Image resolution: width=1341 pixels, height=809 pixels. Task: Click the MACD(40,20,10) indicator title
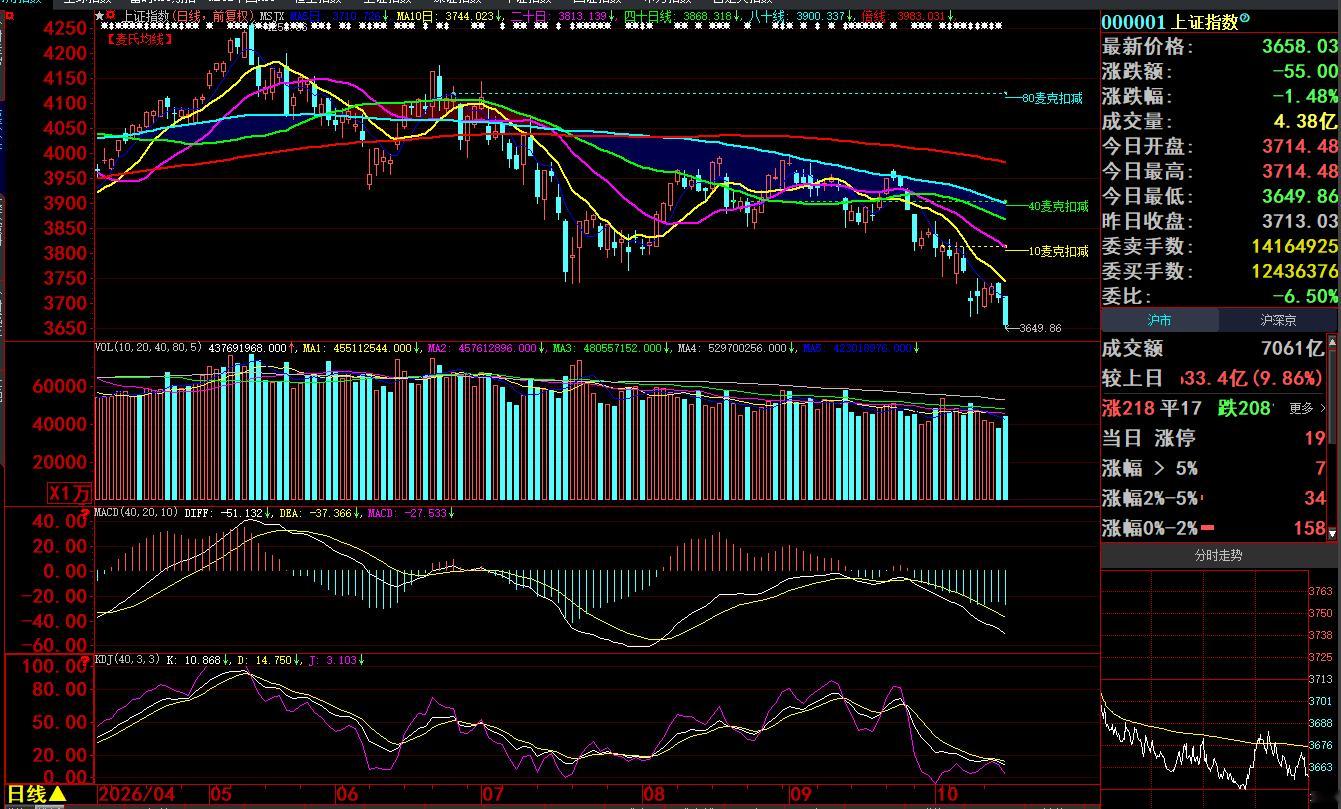(136, 513)
